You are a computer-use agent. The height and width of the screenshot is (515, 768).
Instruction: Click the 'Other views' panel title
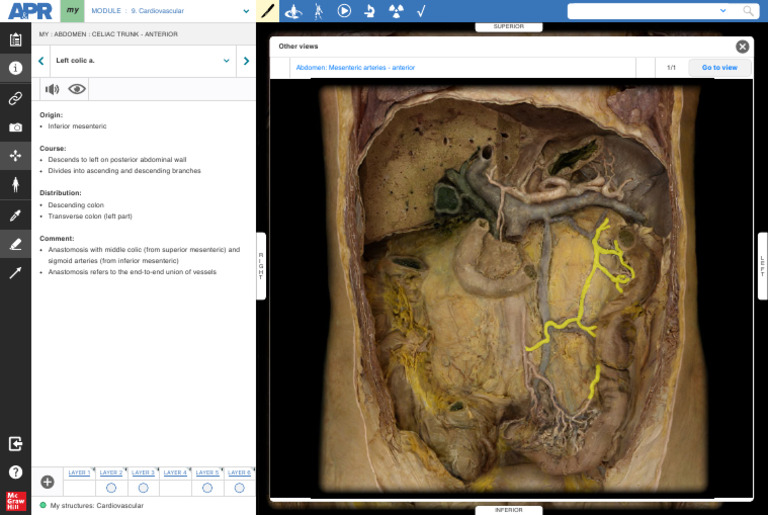coord(298,46)
